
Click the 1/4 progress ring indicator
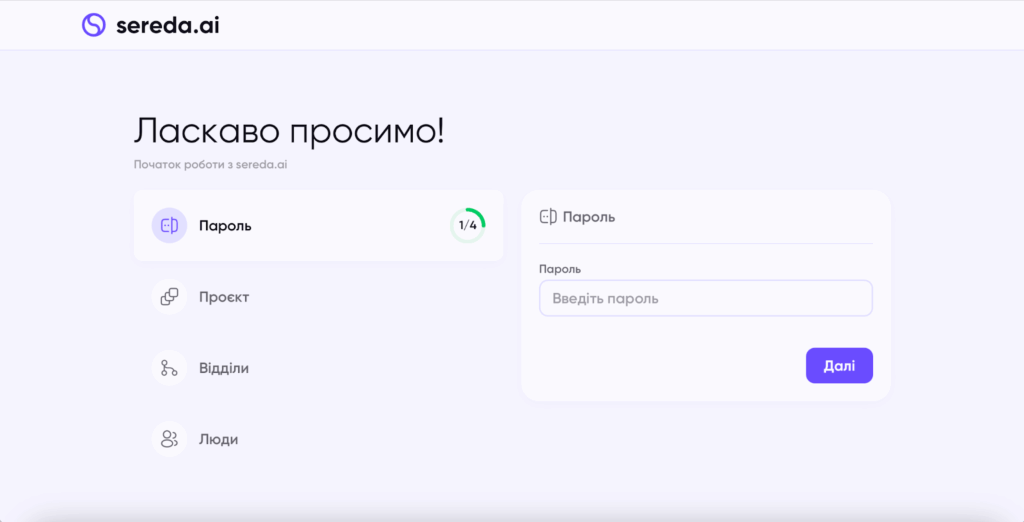tap(468, 225)
